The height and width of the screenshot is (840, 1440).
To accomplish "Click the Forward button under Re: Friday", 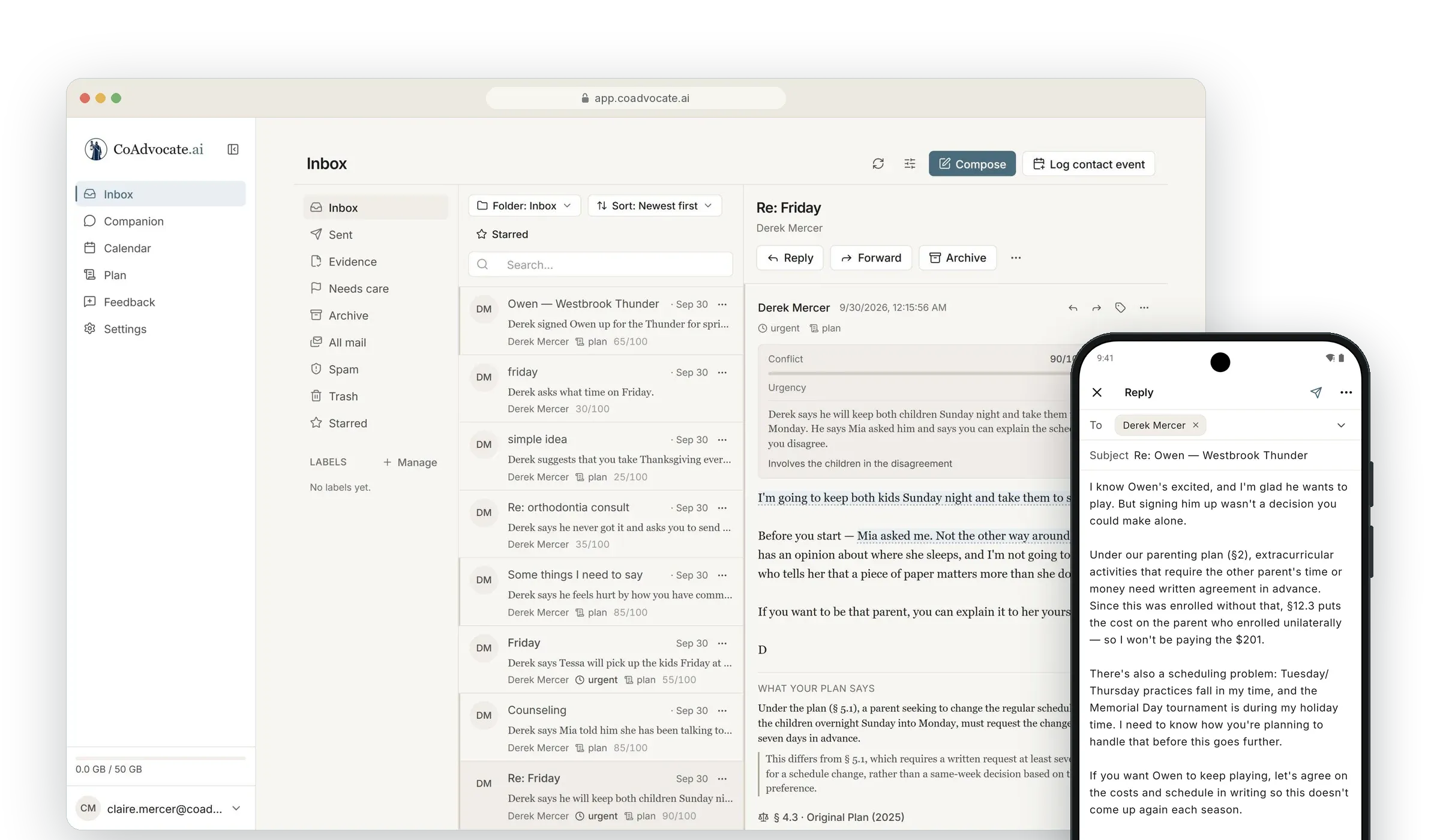I will (x=871, y=258).
